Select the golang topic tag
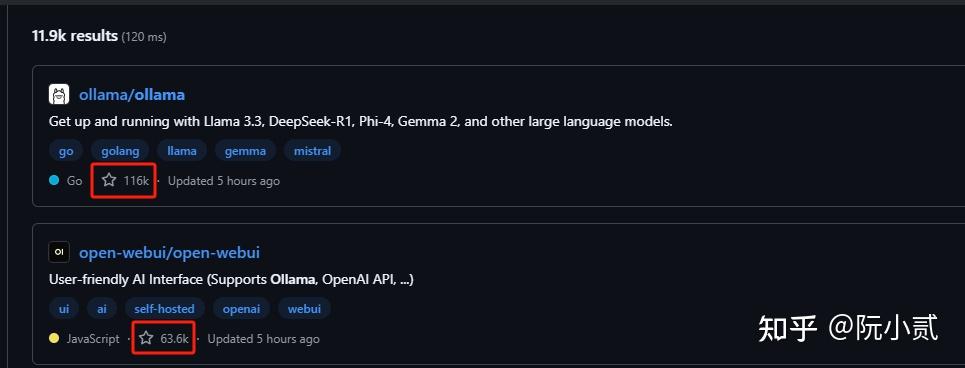 [x=121, y=151]
